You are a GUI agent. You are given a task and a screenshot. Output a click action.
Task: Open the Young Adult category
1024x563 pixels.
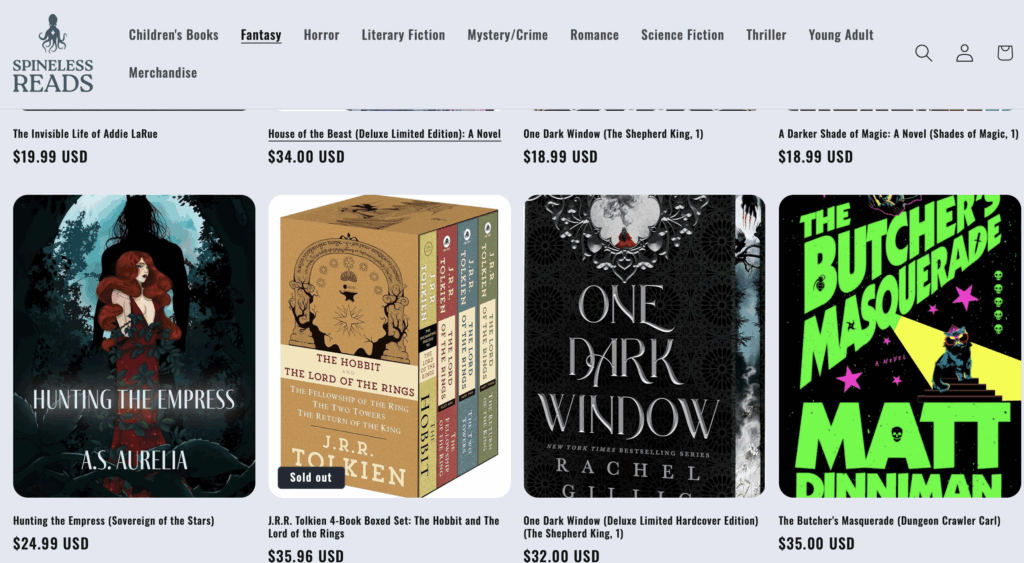tap(840, 35)
